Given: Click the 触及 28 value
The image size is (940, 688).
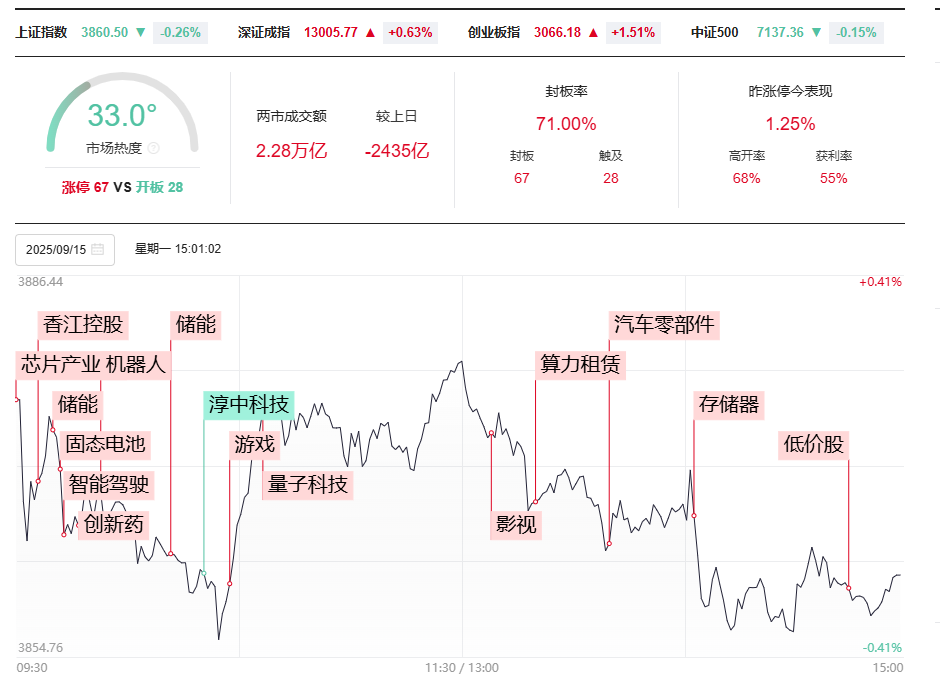Looking at the screenshot, I should (x=609, y=177).
